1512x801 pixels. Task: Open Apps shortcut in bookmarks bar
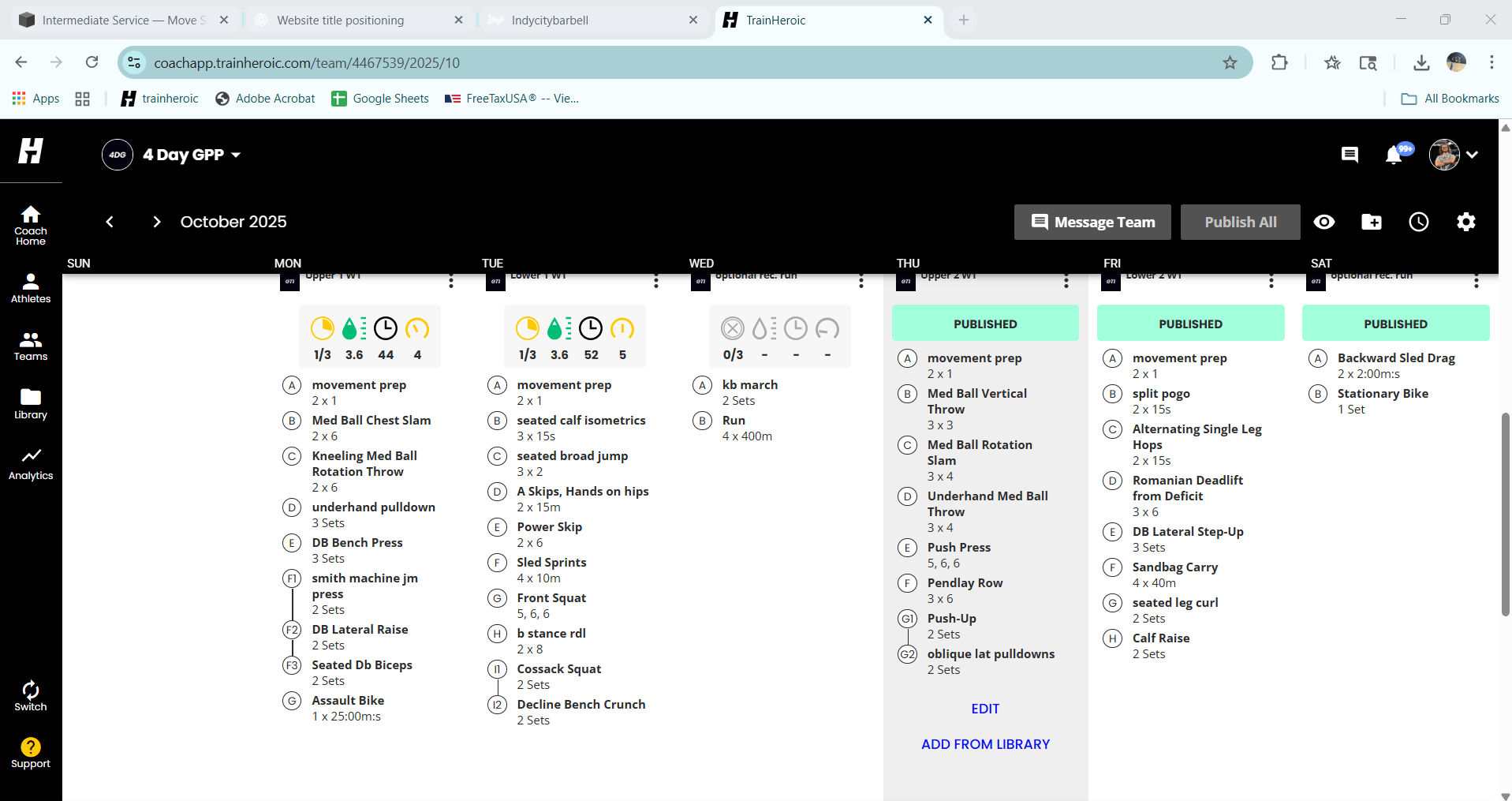(x=36, y=99)
